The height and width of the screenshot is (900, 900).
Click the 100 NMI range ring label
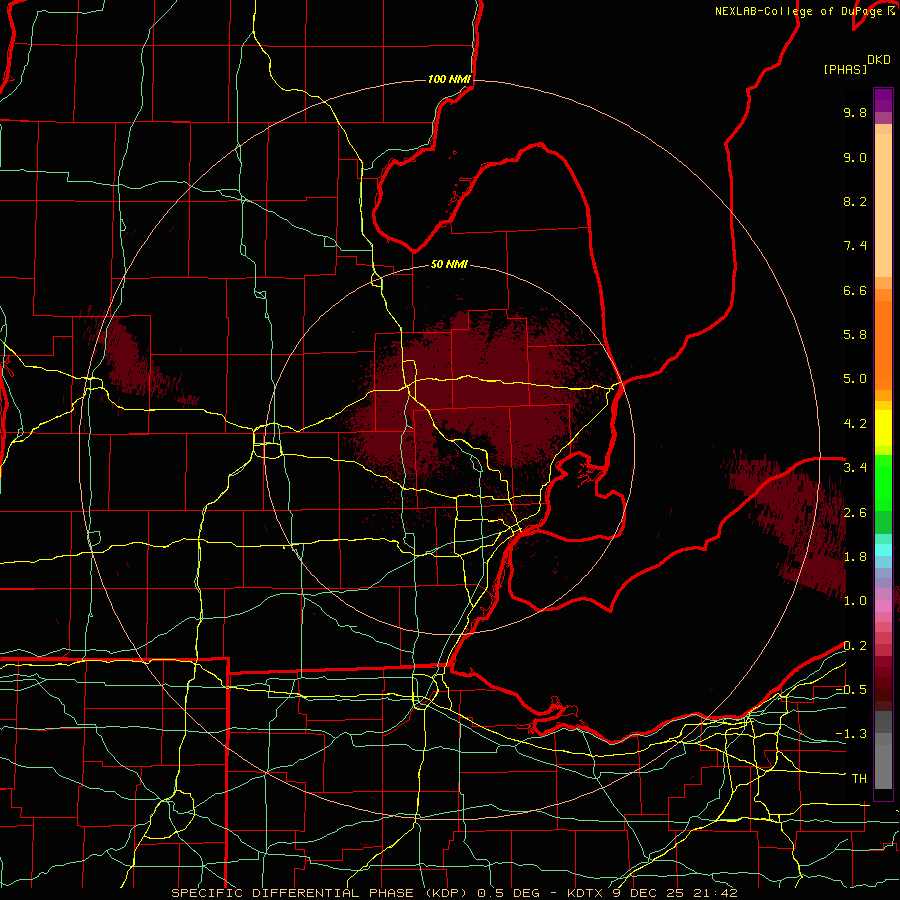(449, 79)
